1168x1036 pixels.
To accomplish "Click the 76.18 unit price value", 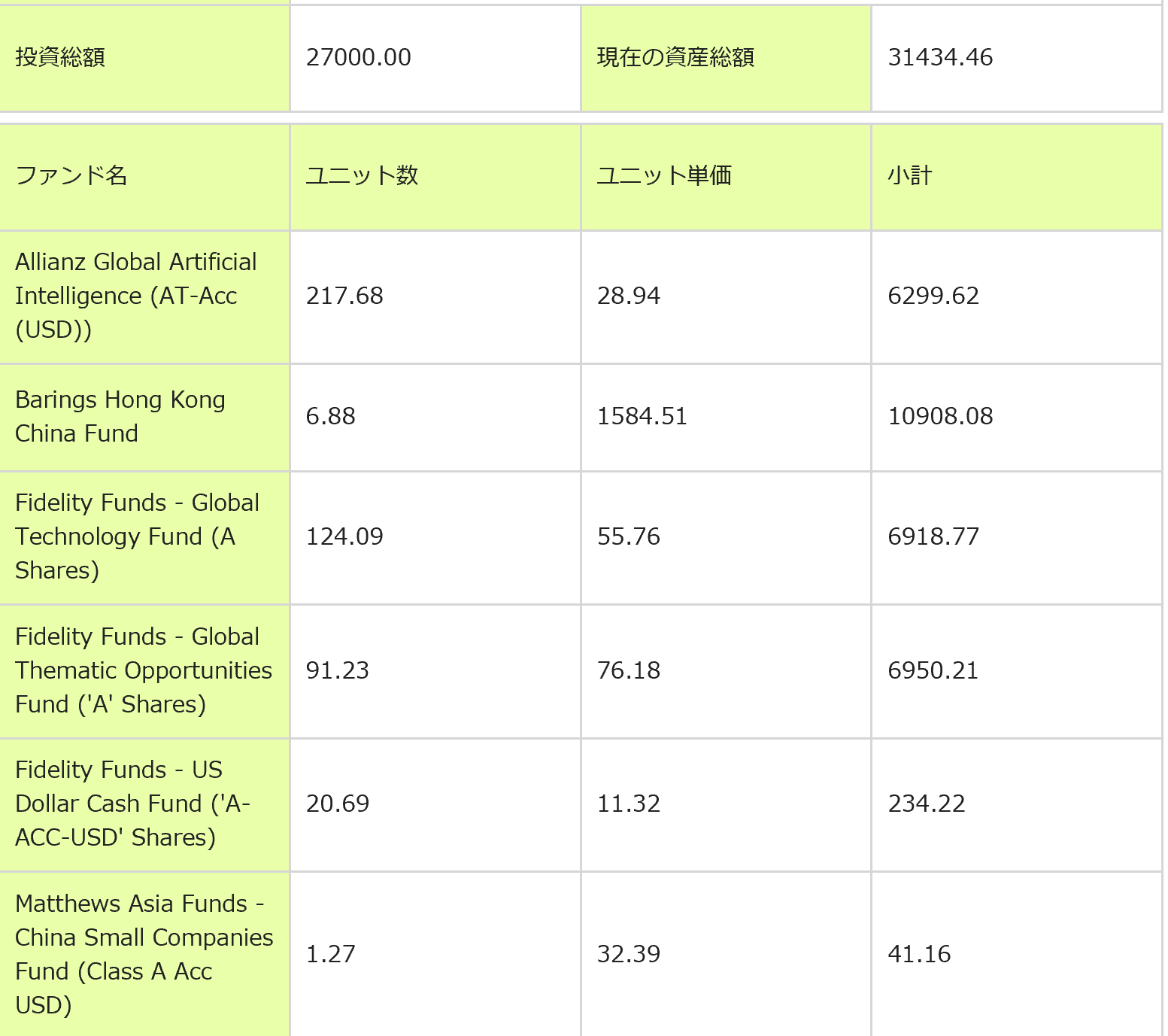I will pyautogui.click(x=628, y=670).
